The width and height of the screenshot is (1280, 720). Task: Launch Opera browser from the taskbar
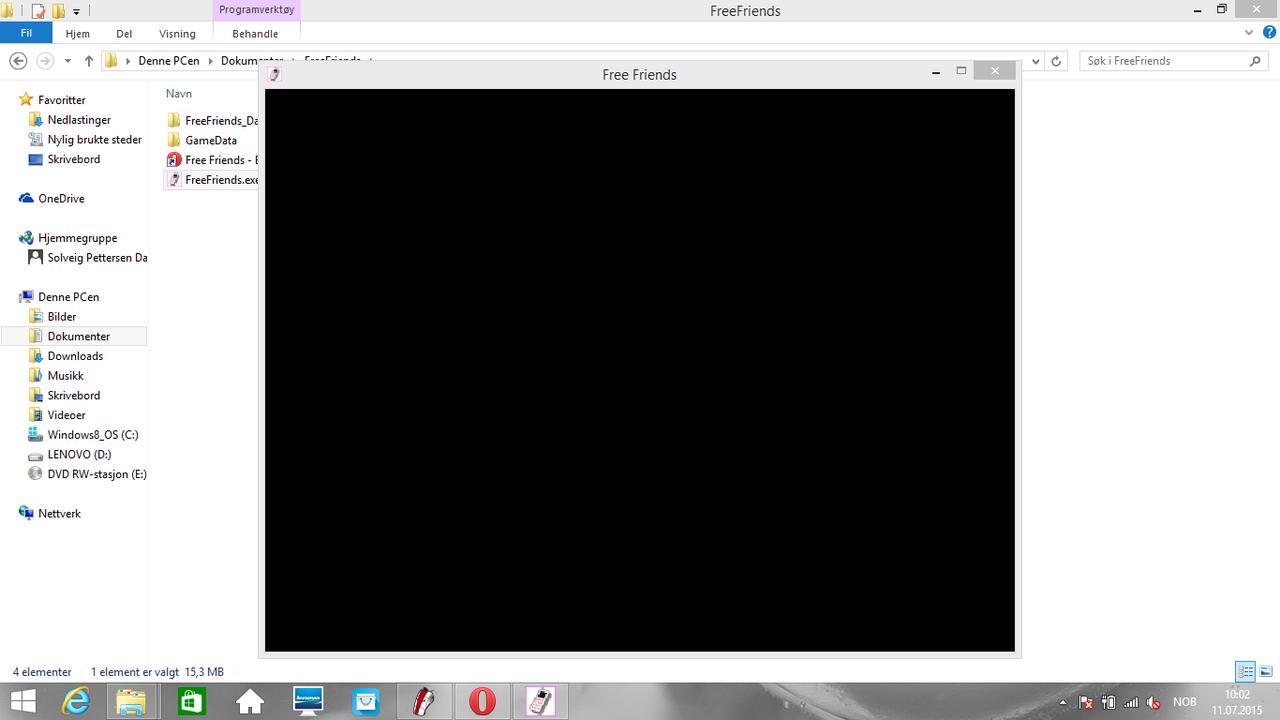coord(482,701)
